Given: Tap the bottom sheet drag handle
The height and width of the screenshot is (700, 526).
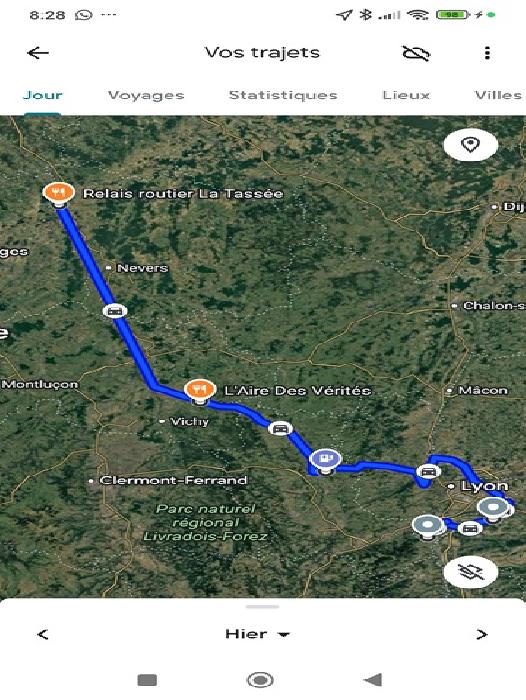Looking at the screenshot, I should pyautogui.click(x=263, y=607).
